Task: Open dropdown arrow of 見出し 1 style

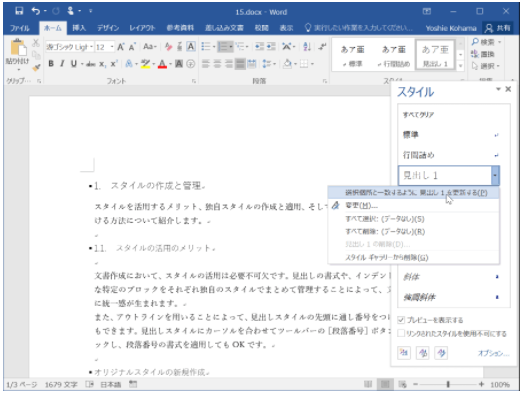Action: (x=495, y=175)
